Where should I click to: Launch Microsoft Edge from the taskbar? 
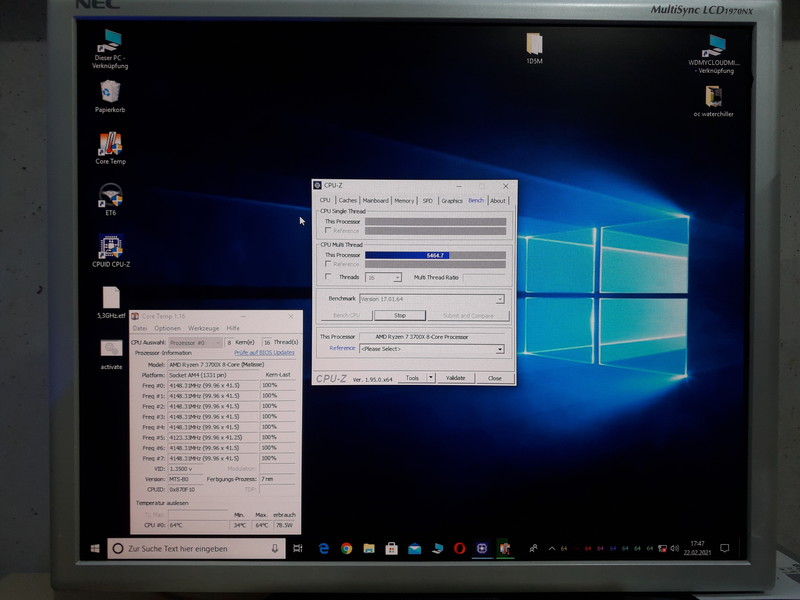point(323,548)
